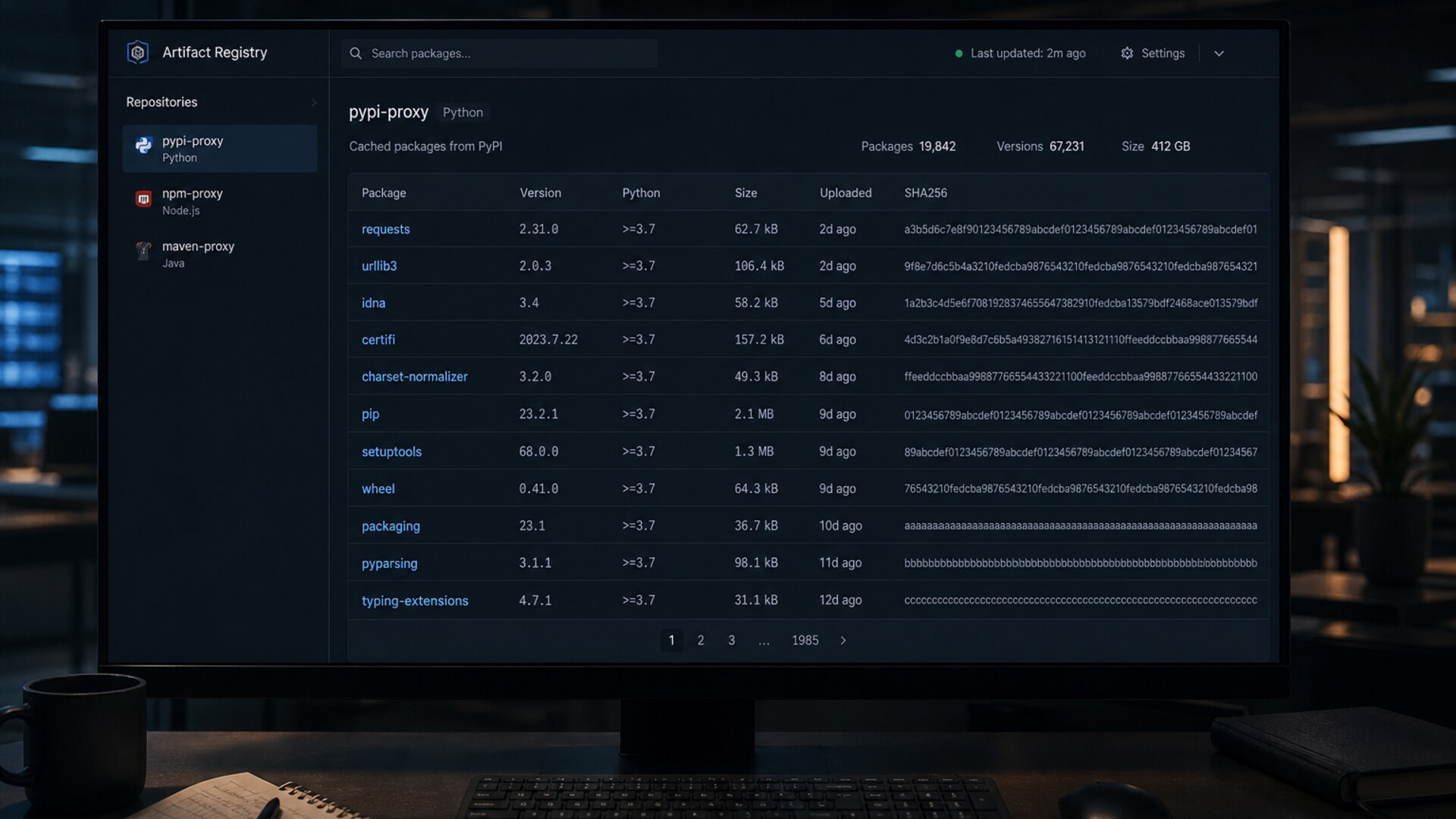
Task: Jump to last page 1985
Action: pos(805,640)
